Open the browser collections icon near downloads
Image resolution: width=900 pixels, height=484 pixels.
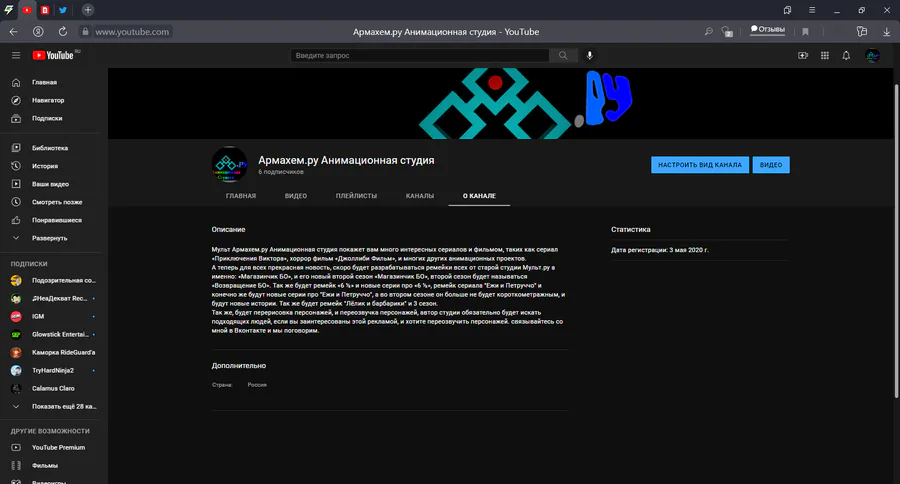(x=862, y=32)
